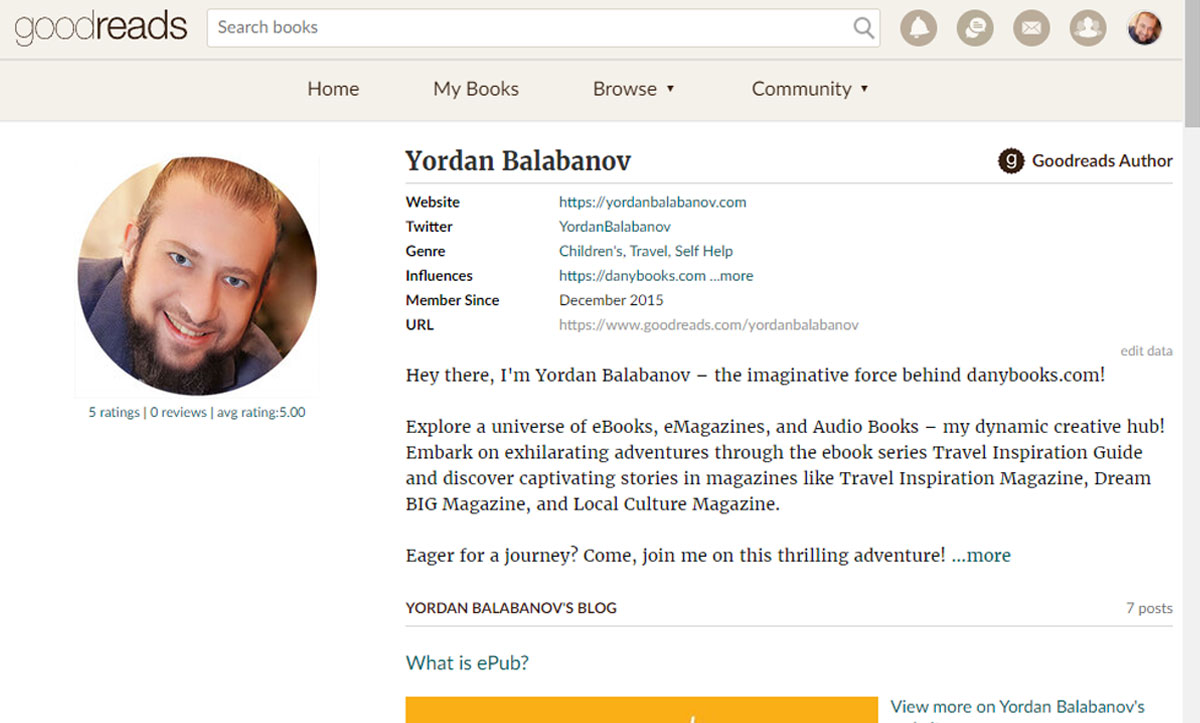Click your profile avatar in the top bar
This screenshot has width=1200, height=723.
tap(1143, 27)
